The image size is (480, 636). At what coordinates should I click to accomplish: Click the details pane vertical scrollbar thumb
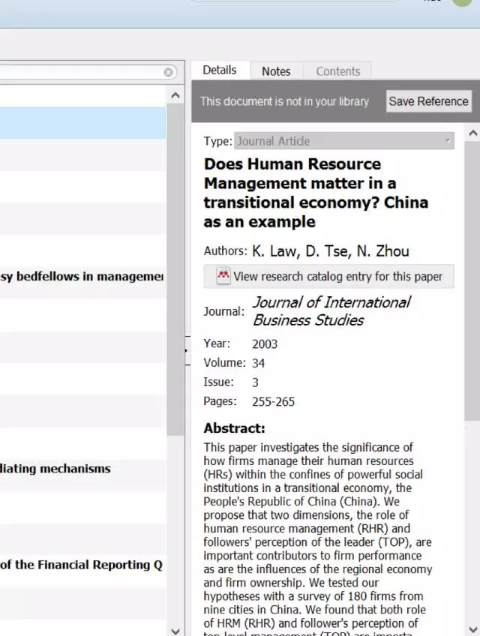point(473,281)
